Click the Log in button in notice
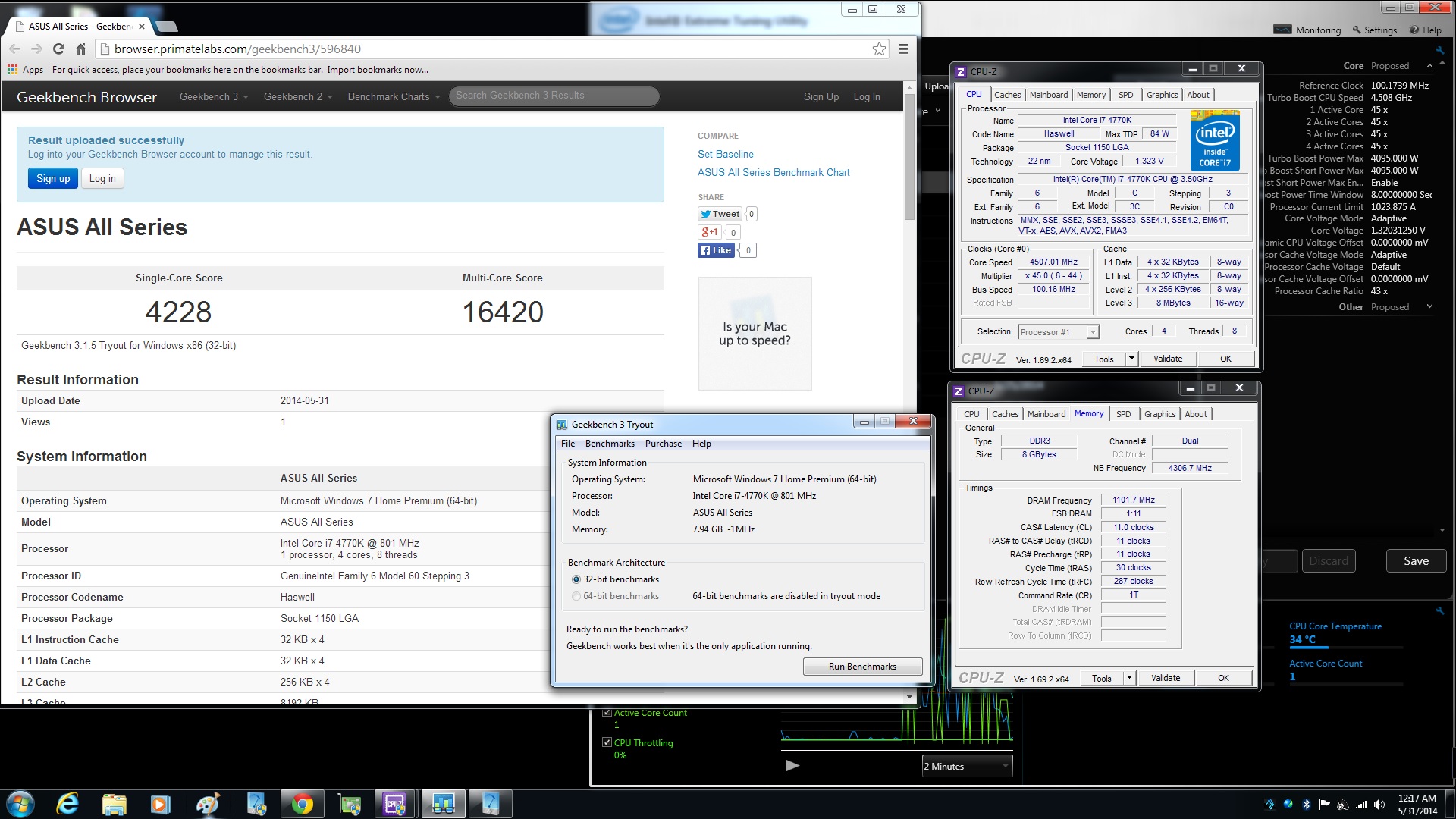The height and width of the screenshot is (819, 1456). coord(102,178)
